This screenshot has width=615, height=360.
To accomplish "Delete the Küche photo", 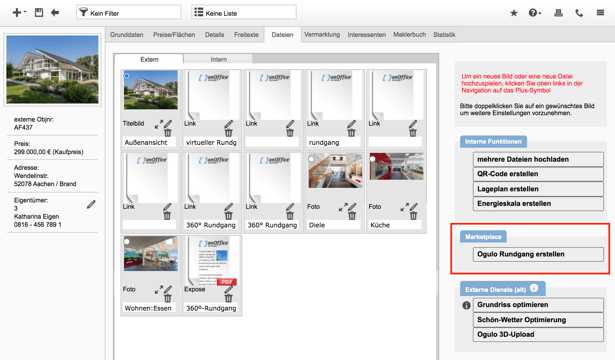I will [x=413, y=216].
